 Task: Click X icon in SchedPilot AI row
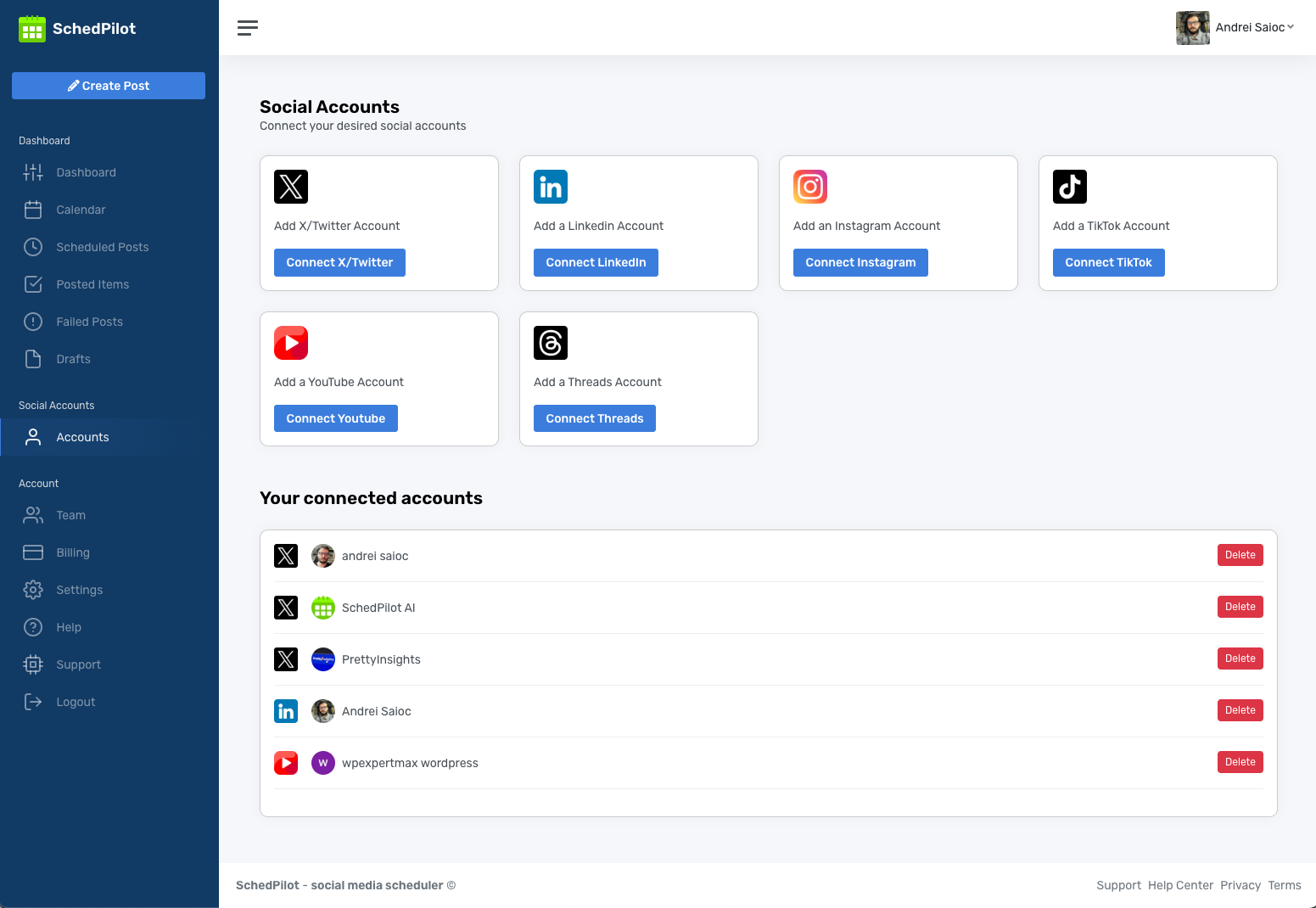[286, 608]
